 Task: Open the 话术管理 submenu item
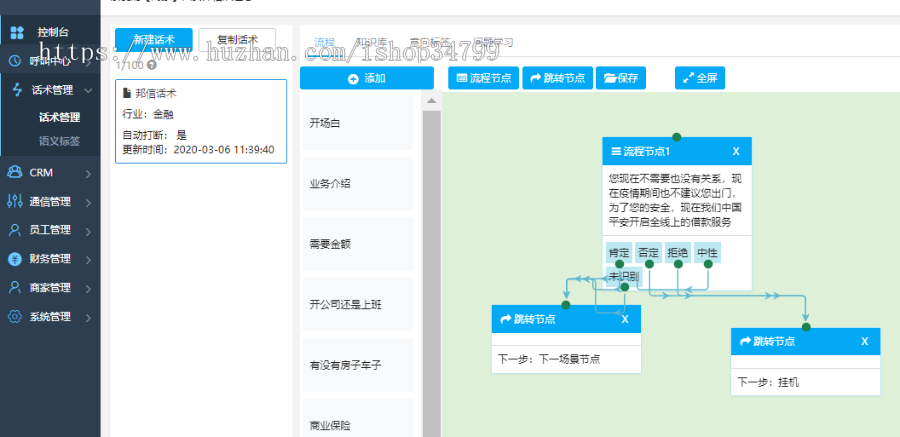[59, 118]
